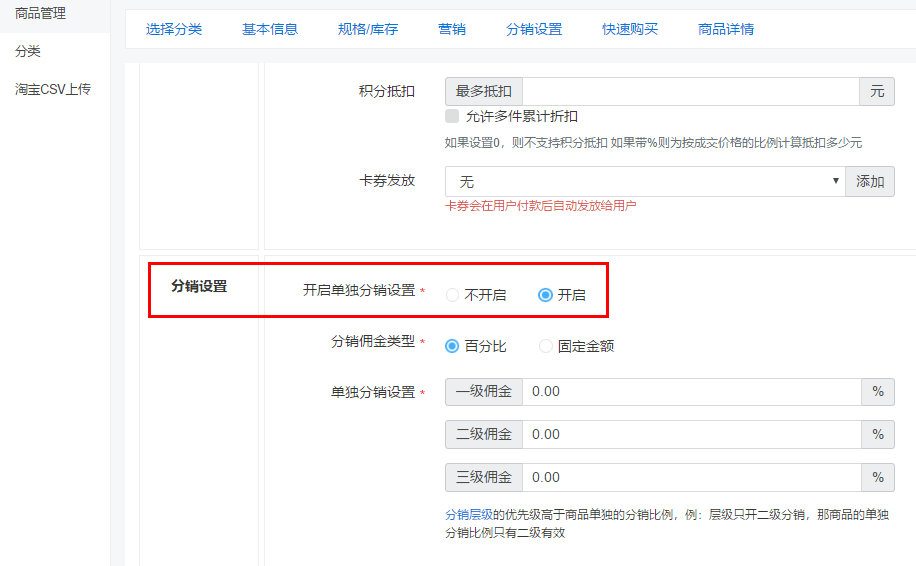Click the 一级佣金 input field
The height and width of the screenshot is (566, 916).
(x=690, y=391)
